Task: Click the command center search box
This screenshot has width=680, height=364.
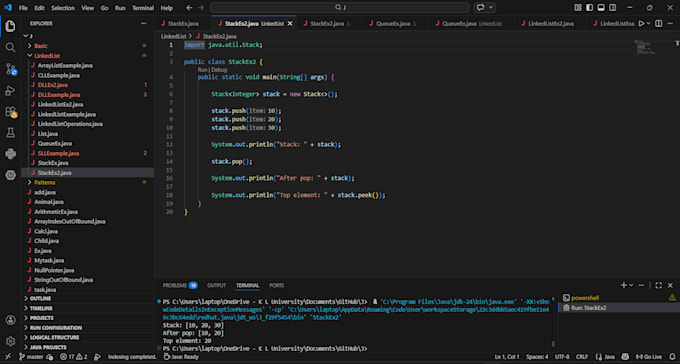Action: click(x=340, y=8)
